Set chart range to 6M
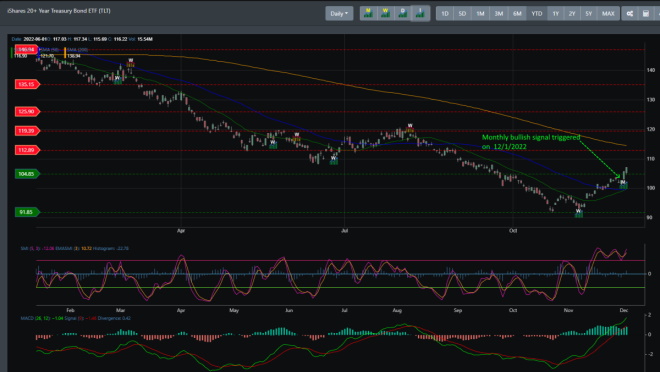The image size is (660, 372). pyautogui.click(x=517, y=13)
